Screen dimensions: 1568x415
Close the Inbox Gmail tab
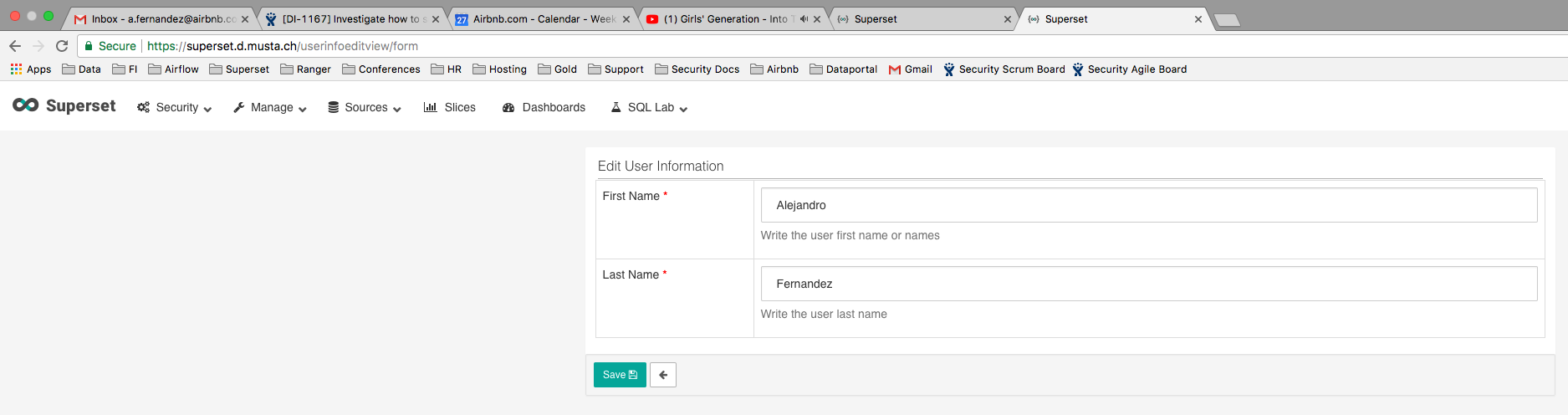tap(245, 19)
